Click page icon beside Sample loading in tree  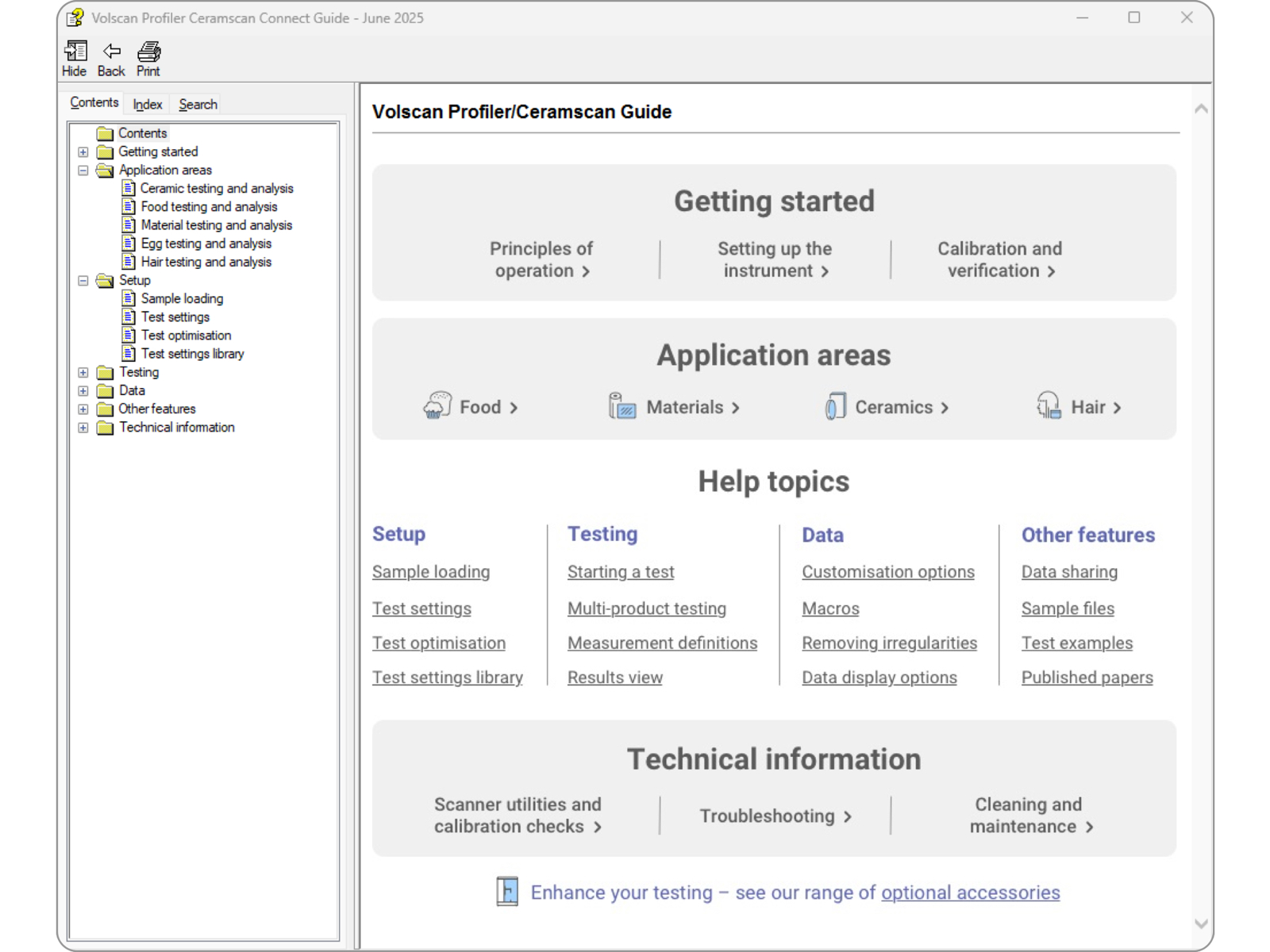pyautogui.click(x=129, y=298)
